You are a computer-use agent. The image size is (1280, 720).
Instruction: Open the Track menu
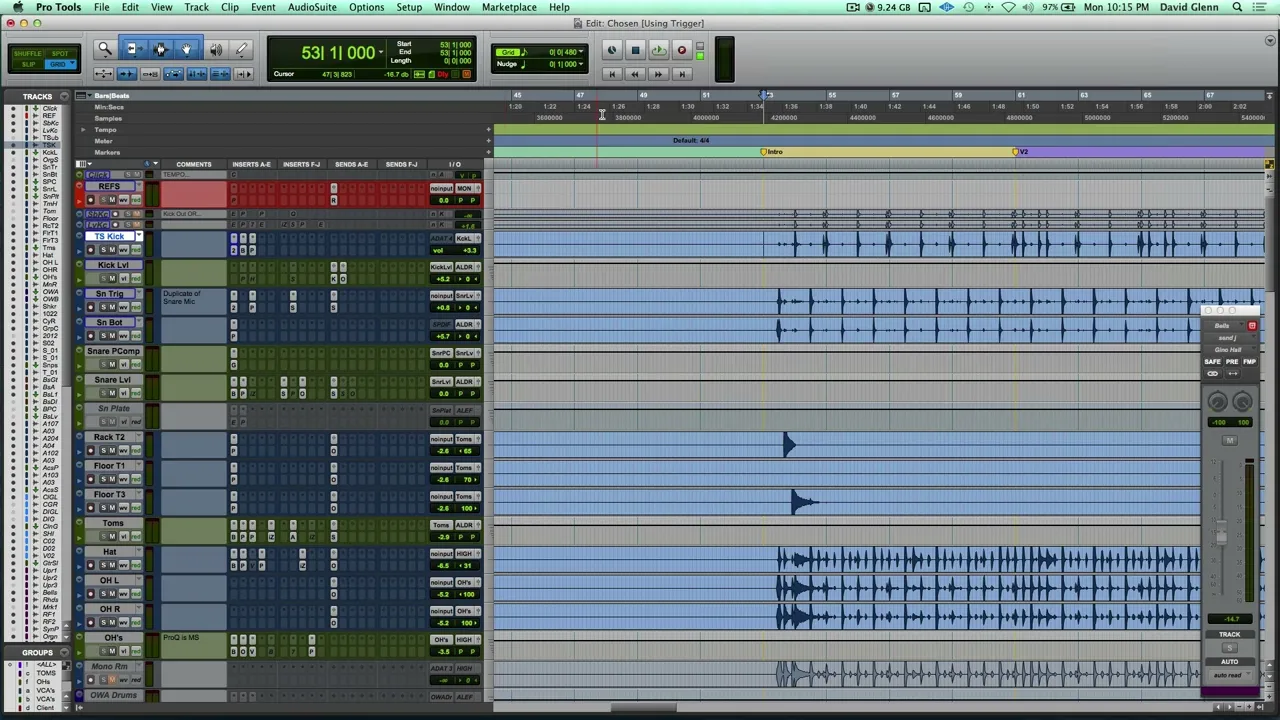tap(196, 7)
